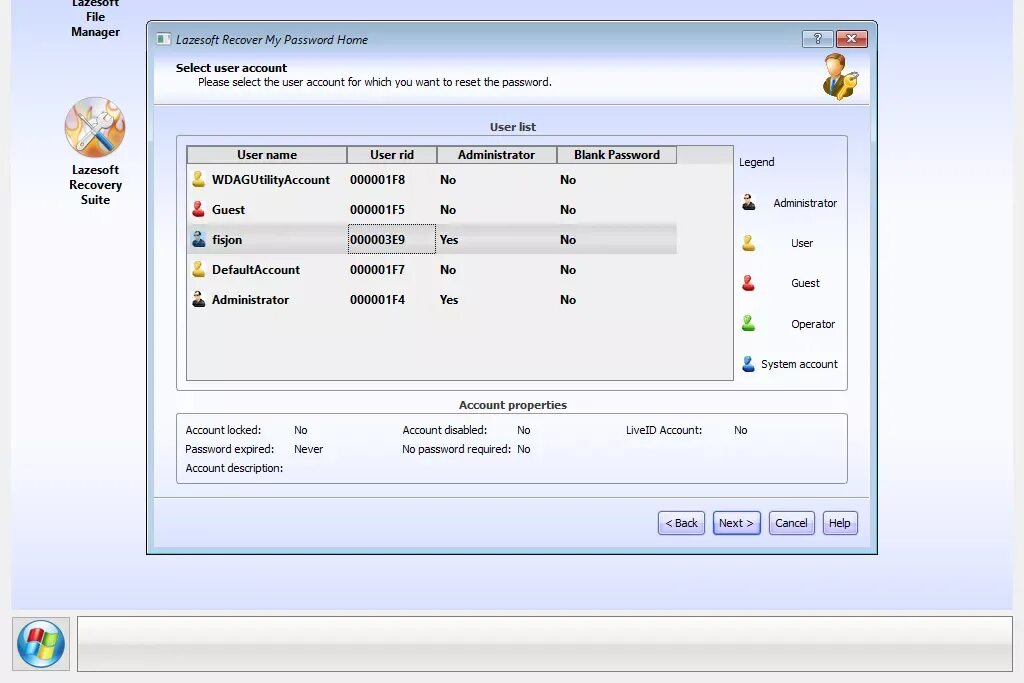This screenshot has height=683, width=1024.
Task: Click the Administrator legend icon
Action: pyautogui.click(x=748, y=202)
